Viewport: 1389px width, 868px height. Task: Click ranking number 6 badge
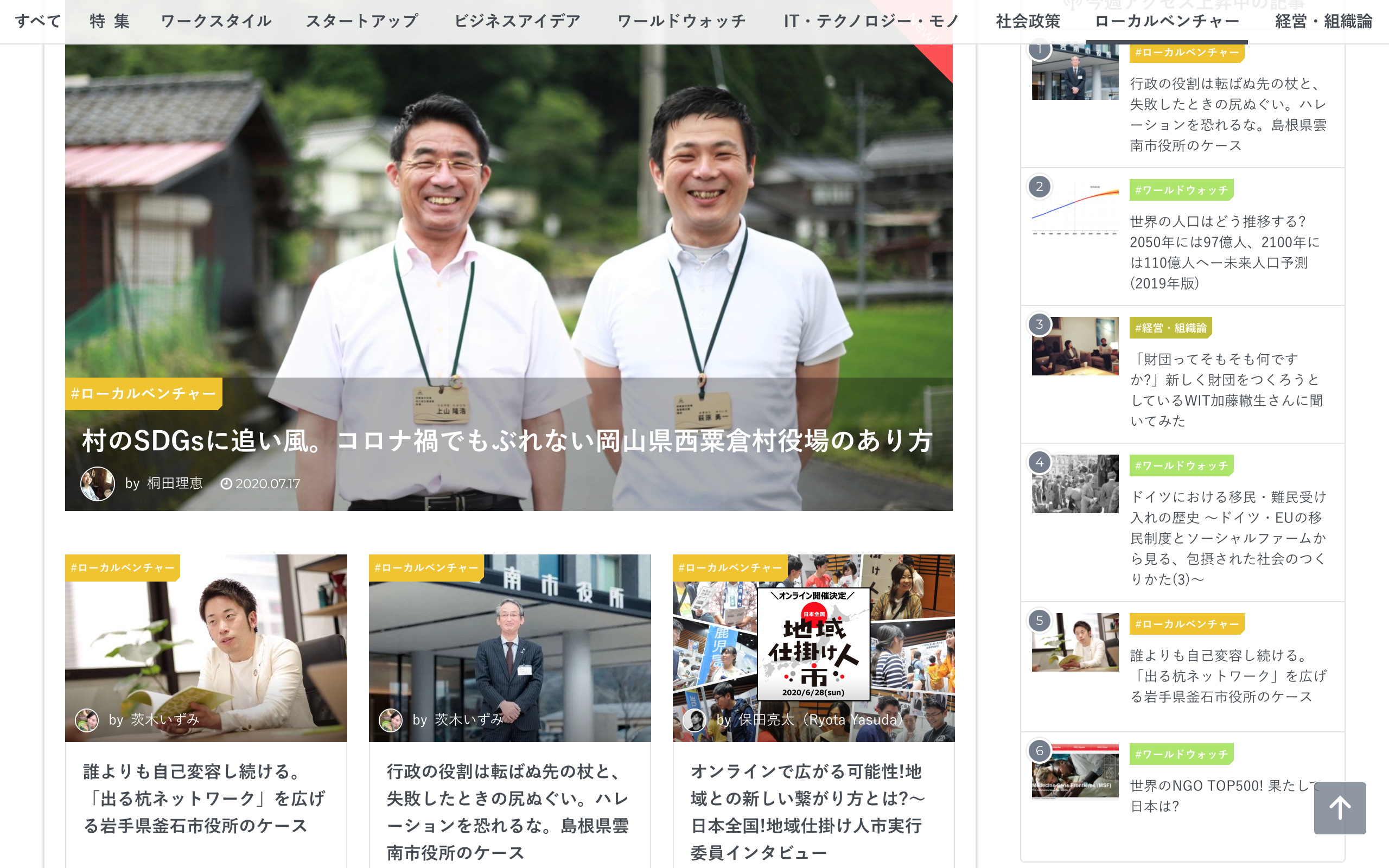pos(1039,751)
